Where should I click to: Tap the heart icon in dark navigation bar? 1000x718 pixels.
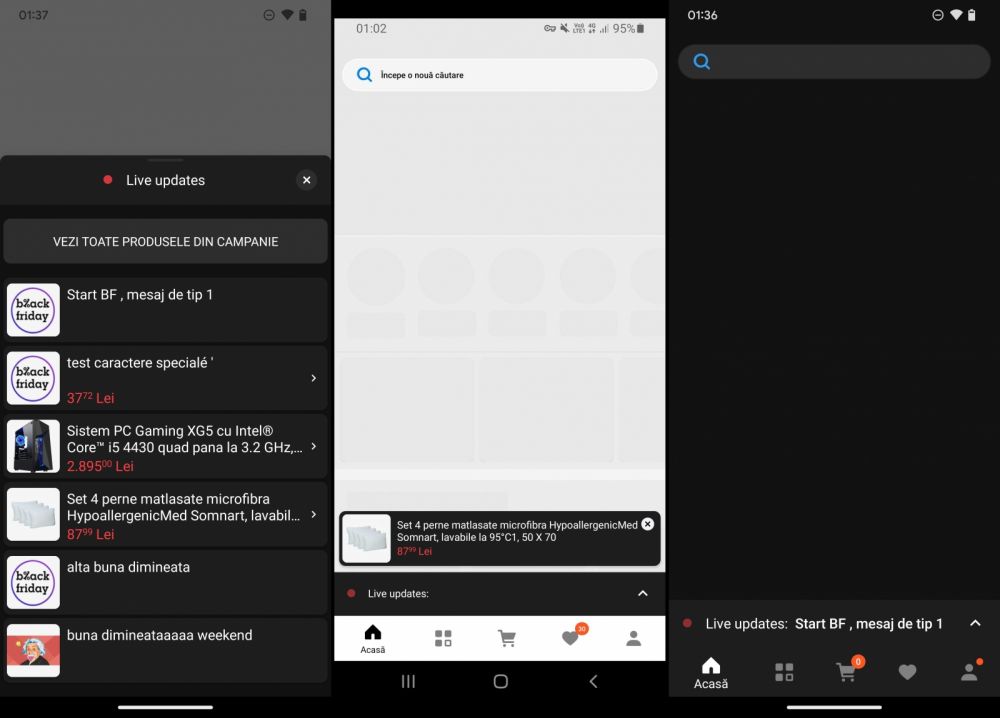pos(907,672)
